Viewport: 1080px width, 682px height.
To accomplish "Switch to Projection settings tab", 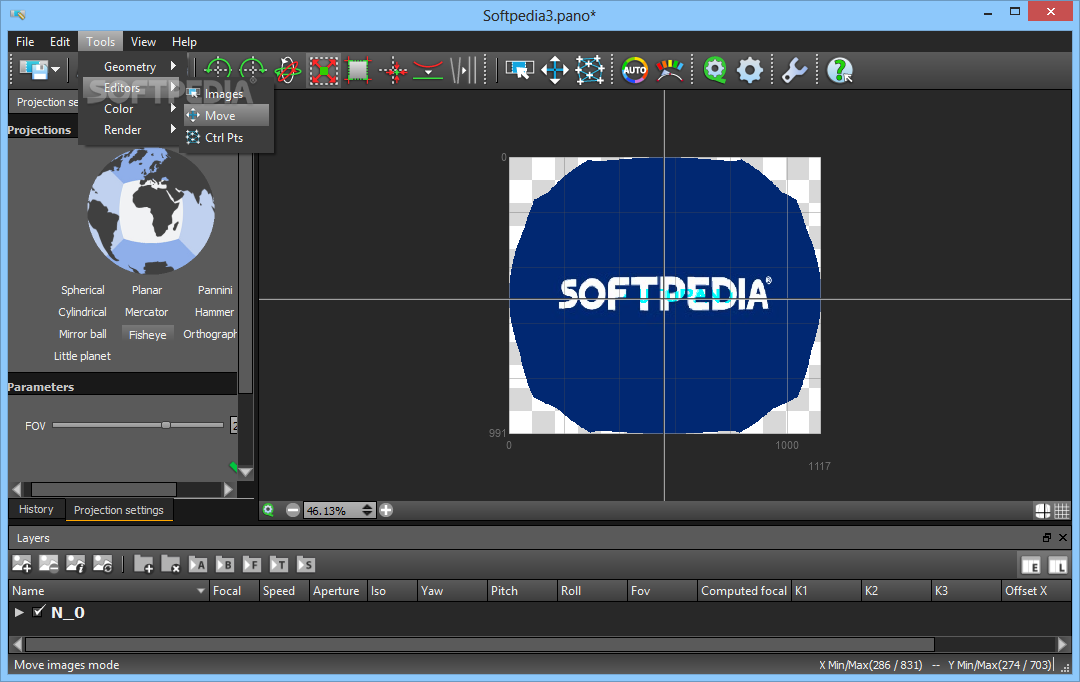I will [x=118, y=510].
